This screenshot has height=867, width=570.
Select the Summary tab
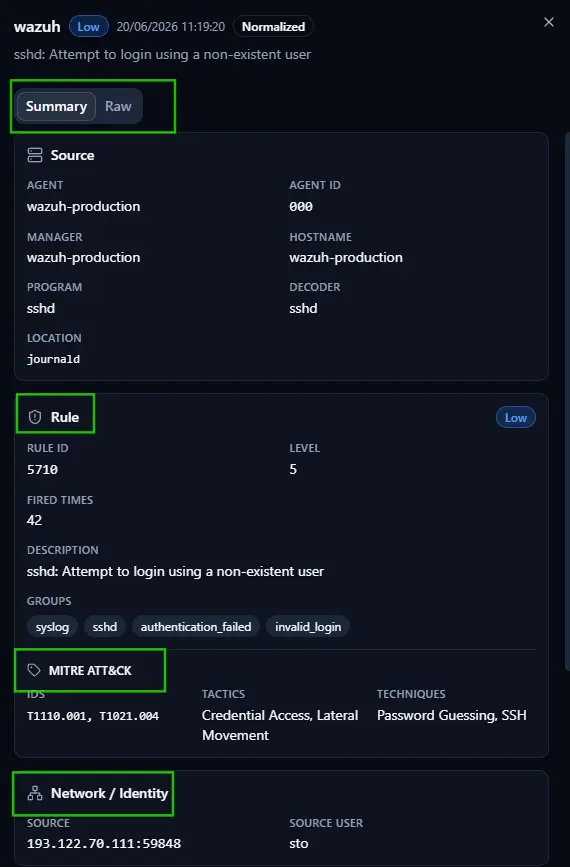[x=56, y=106]
